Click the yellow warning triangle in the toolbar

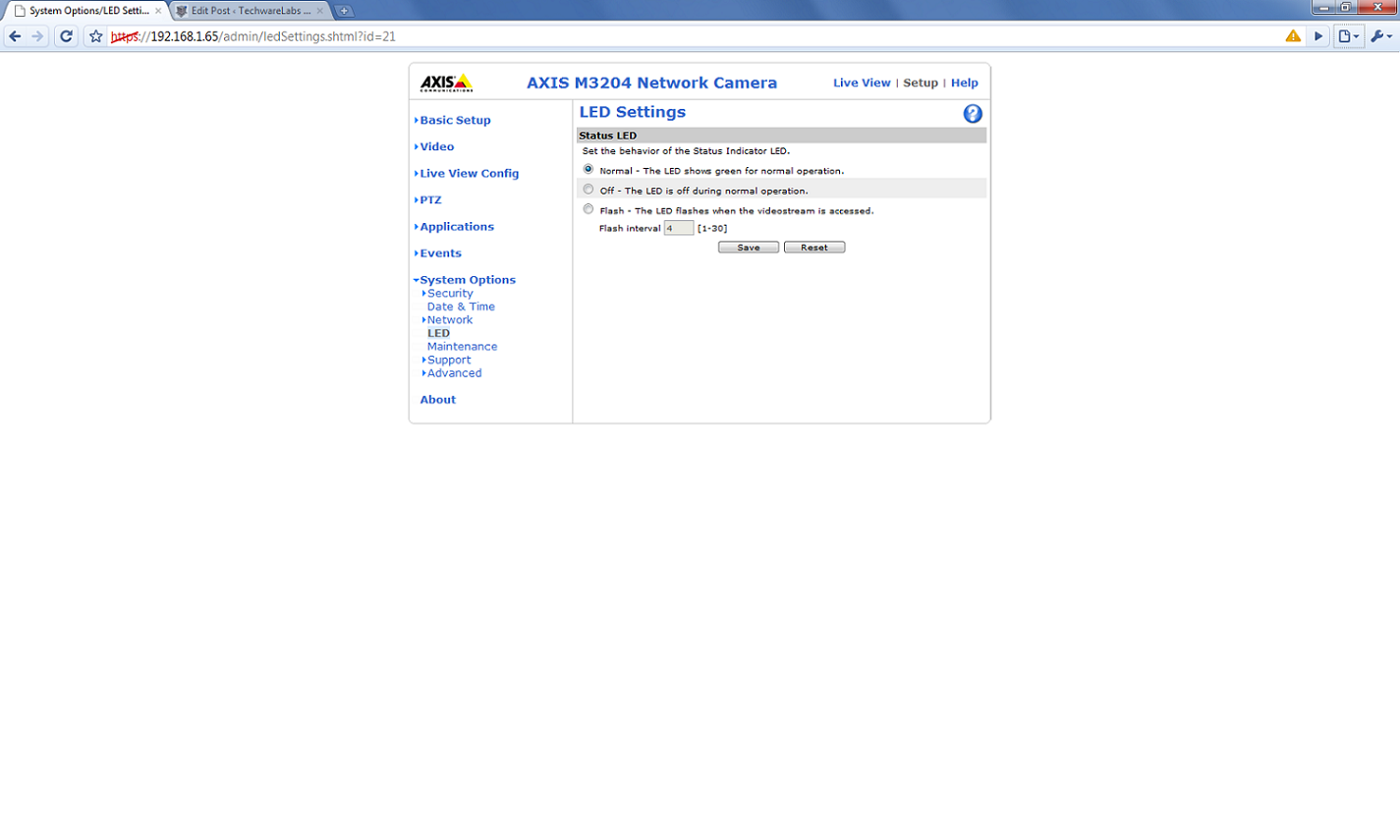(x=1292, y=34)
